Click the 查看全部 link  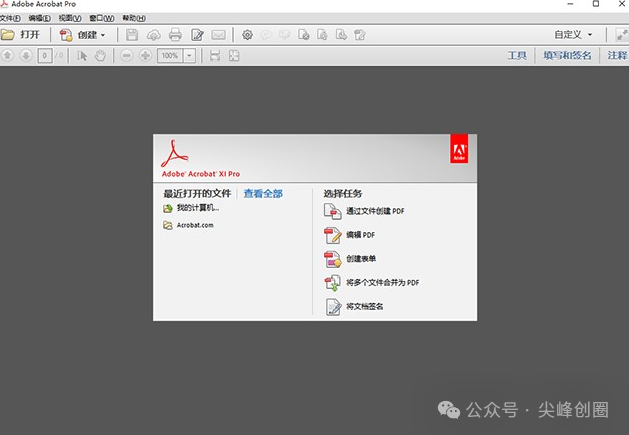263,194
